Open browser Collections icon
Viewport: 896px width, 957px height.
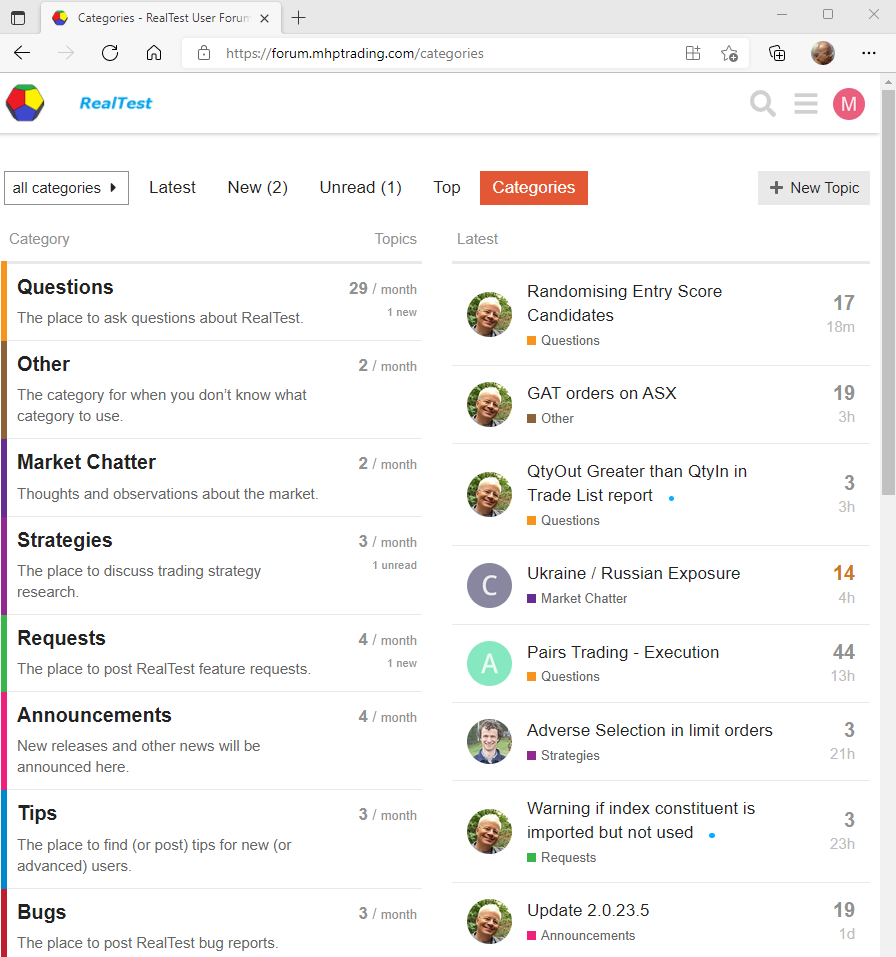777,53
